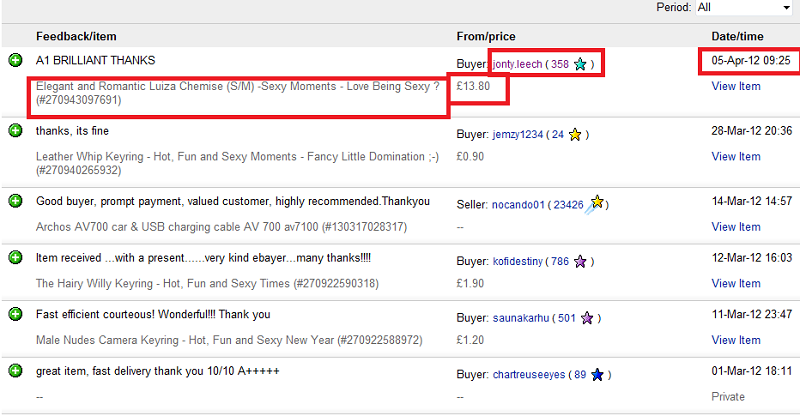The image size is (800, 416).
Task: Click the Date/time column header
Action: click(x=738, y=36)
